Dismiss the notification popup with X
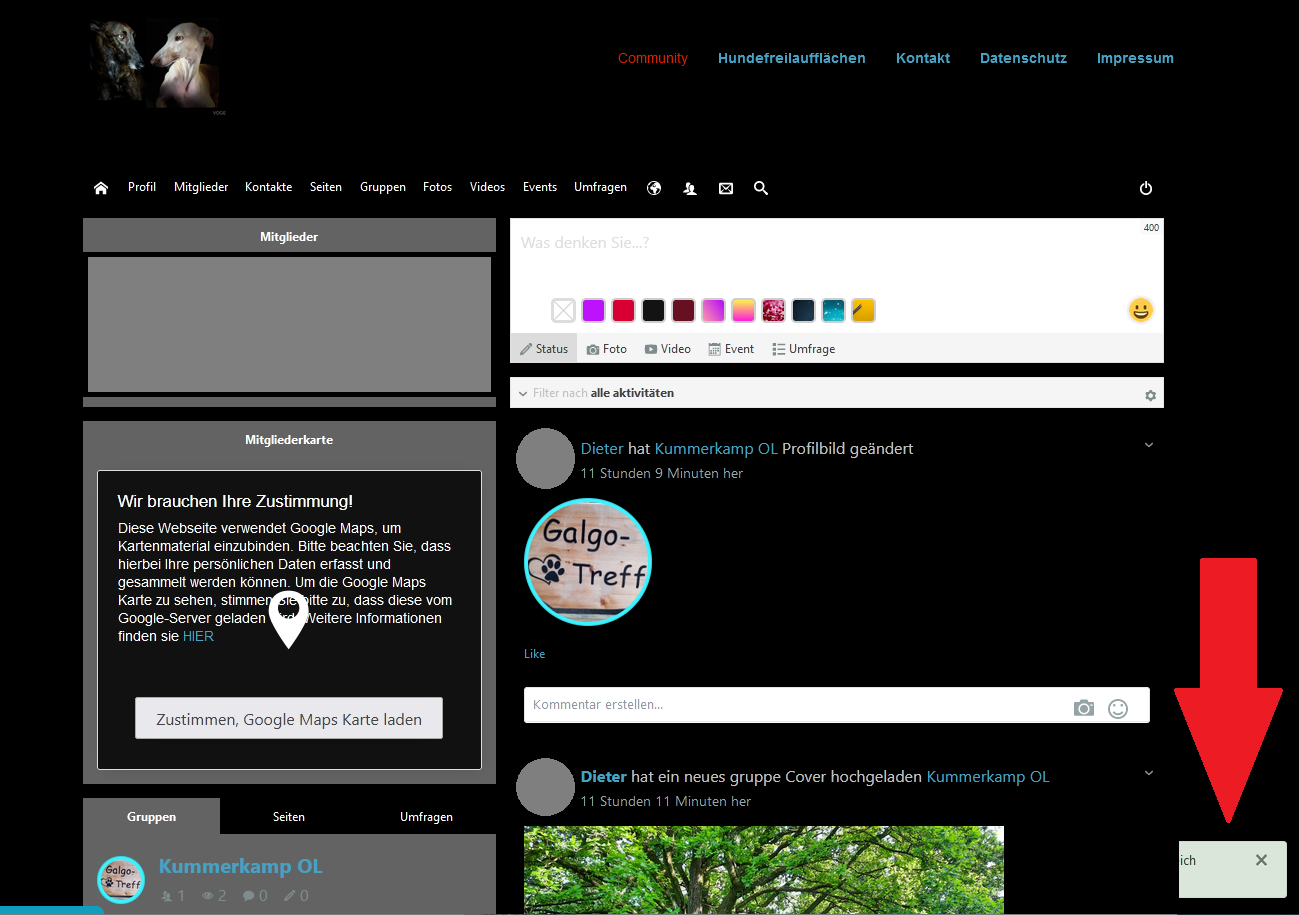This screenshot has height=915, width=1299. pos(1261,860)
